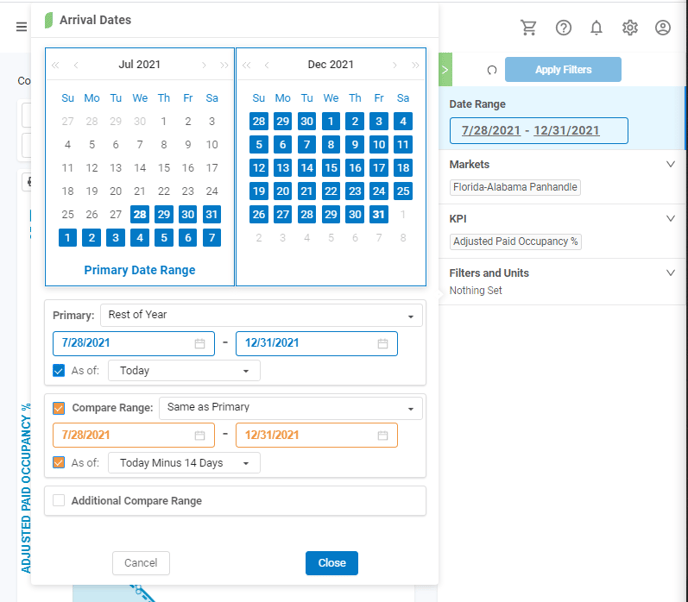Viewport: 688px width, 602px height.
Task: Select December 31 in the Dec 2021 calendar
Action: (379, 215)
